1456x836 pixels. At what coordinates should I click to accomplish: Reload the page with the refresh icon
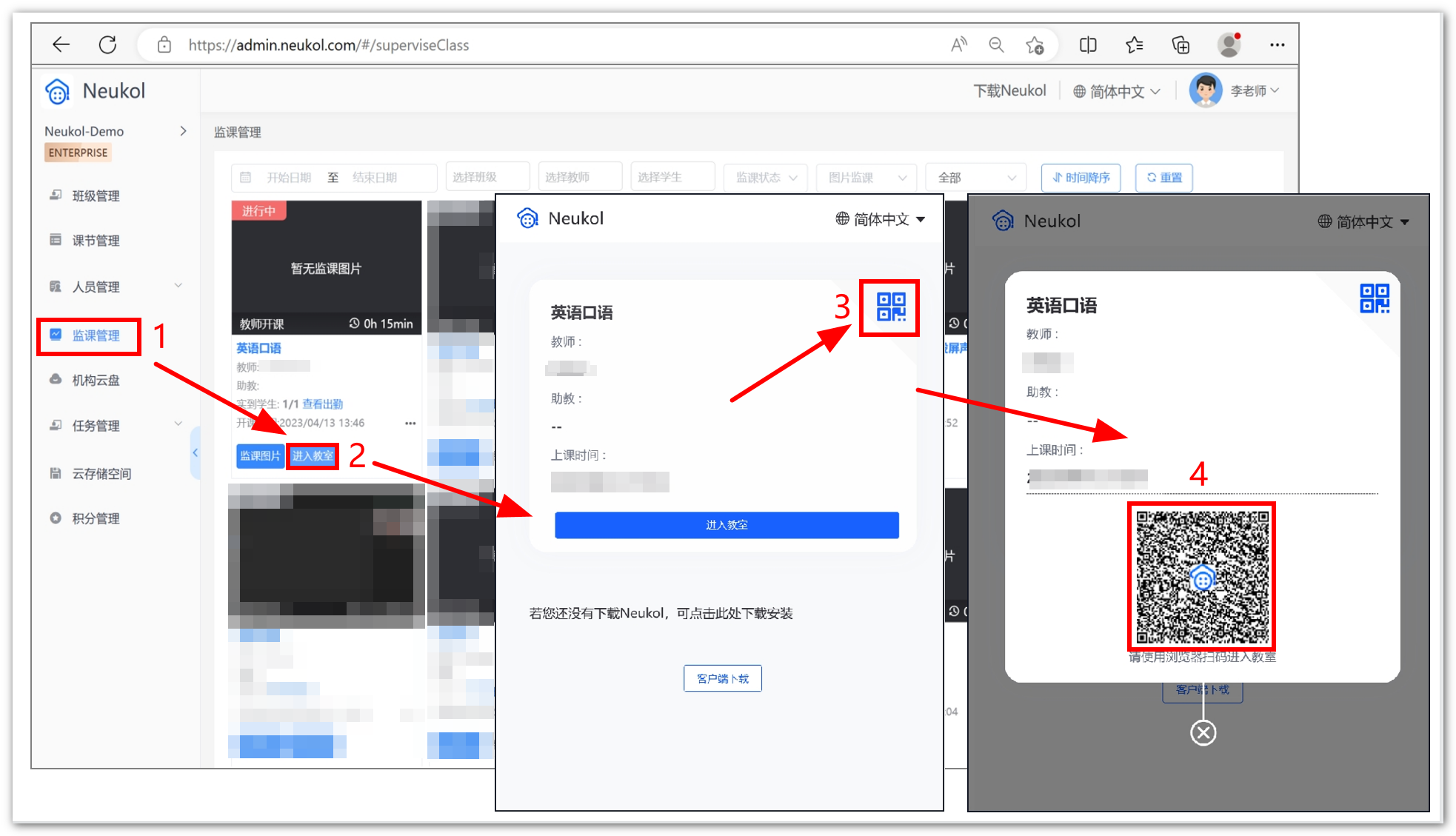108,45
